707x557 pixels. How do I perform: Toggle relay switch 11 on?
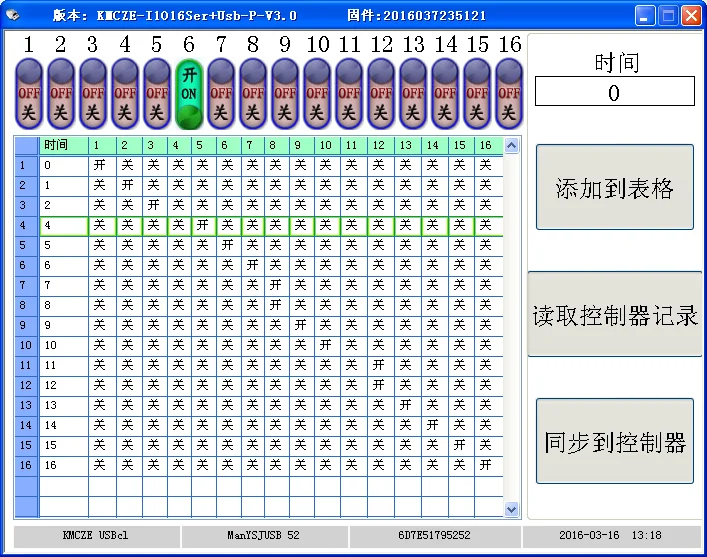tap(349, 94)
